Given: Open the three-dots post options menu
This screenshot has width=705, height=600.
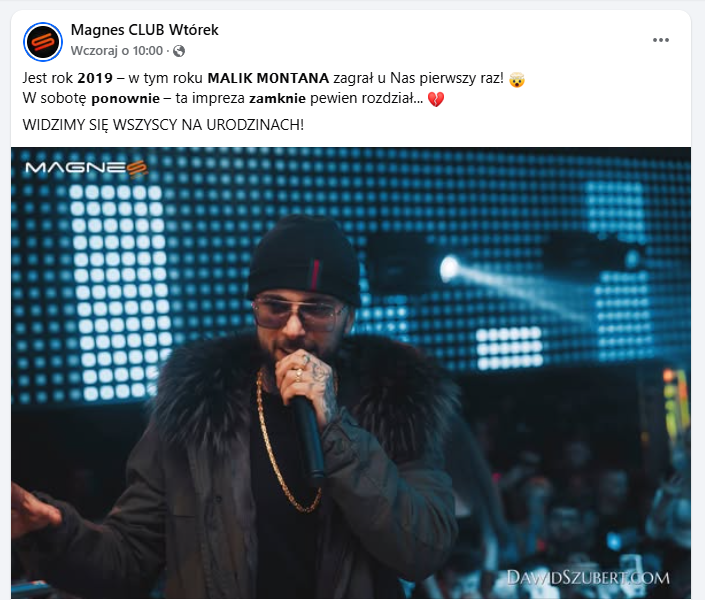Looking at the screenshot, I should [660, 40].
